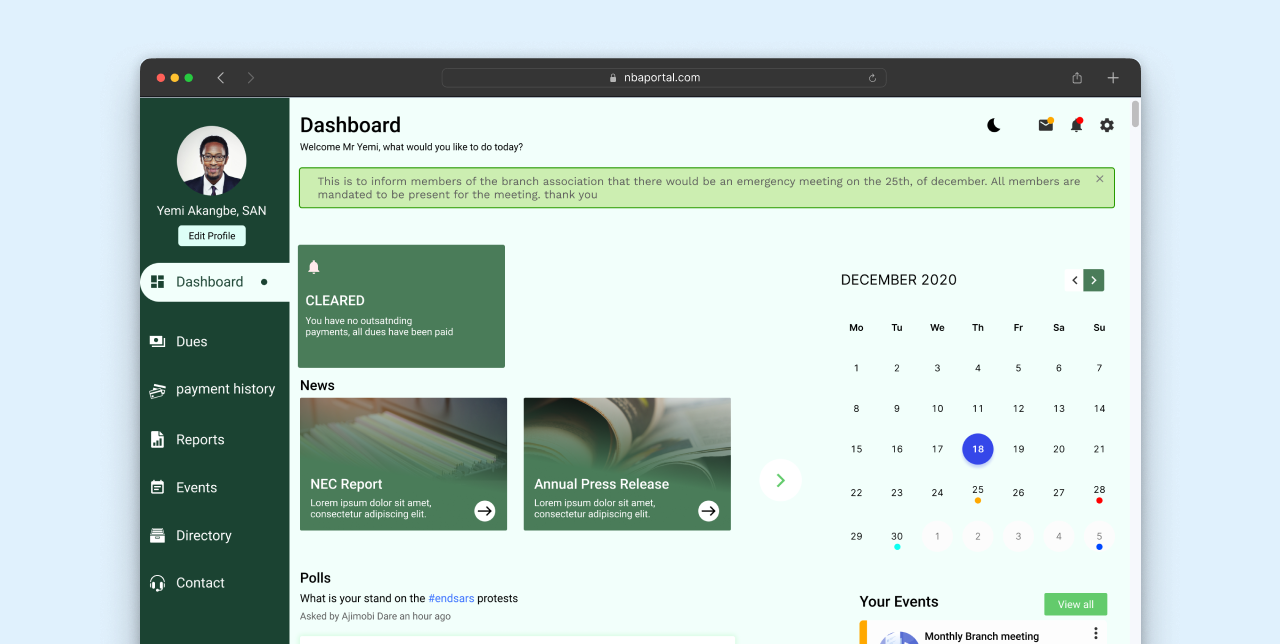Show next news items with the chevron
Image resolution: width=1280 pixels, height=644 pixels.
pyautogui.click(x=780, y=480)
